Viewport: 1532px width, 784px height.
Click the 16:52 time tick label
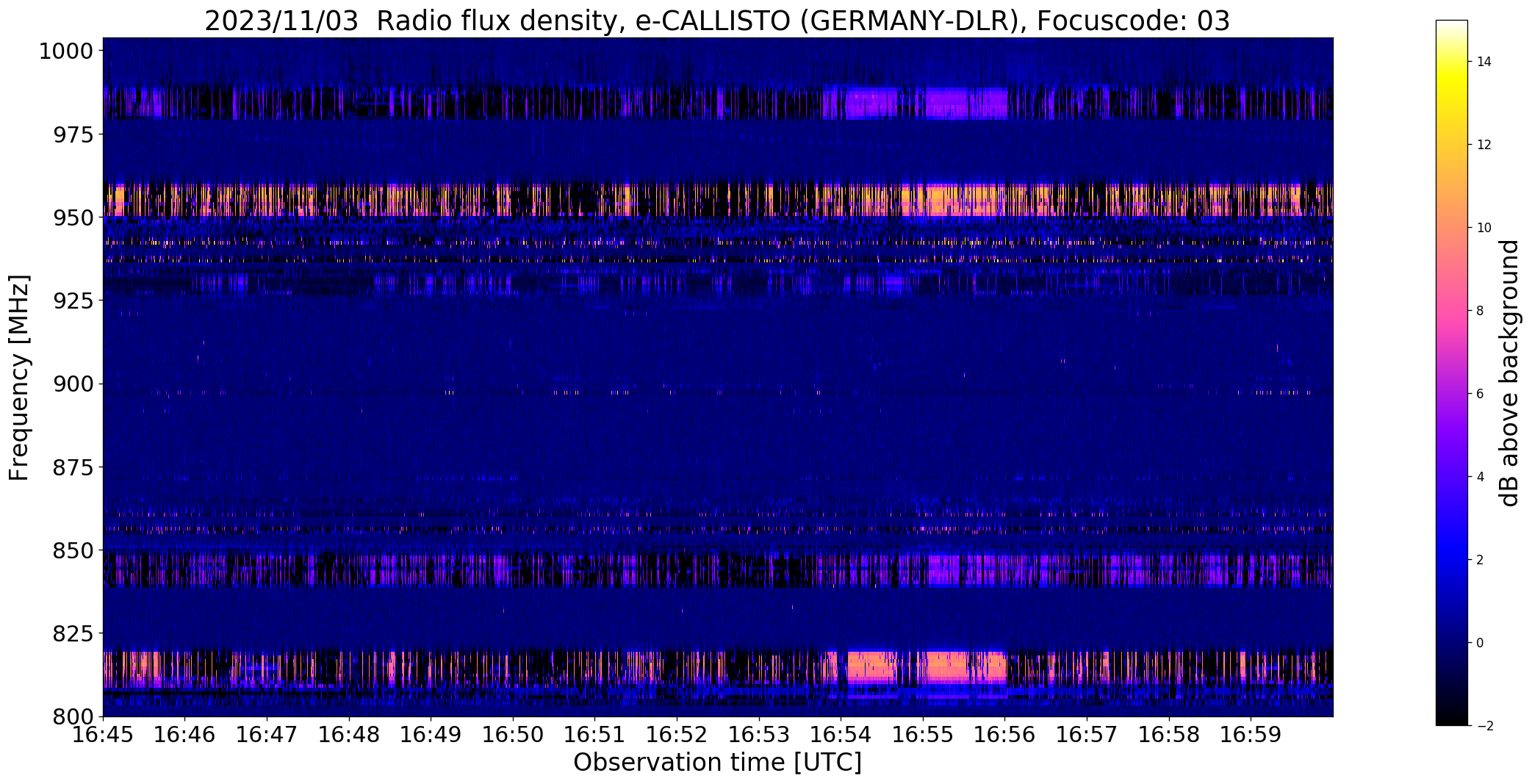tap(677, 735)
